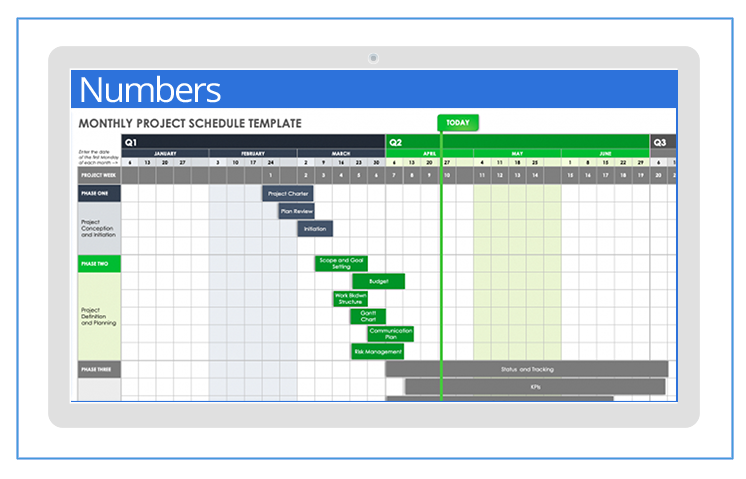
Task: Click the Budget task bar
Action: (379, 281)
